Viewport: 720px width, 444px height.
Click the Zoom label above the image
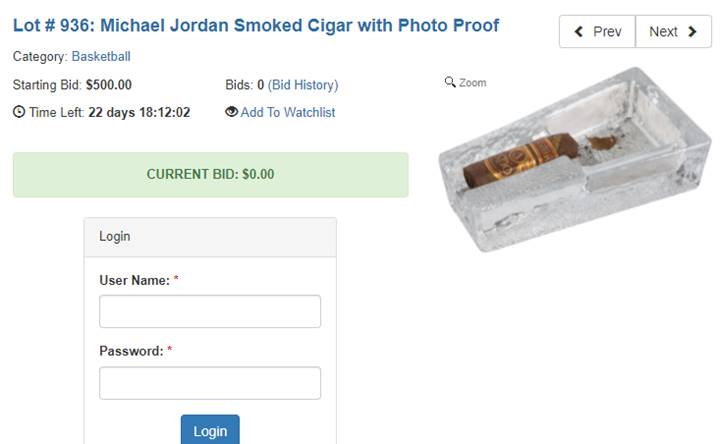pos(472,83)
